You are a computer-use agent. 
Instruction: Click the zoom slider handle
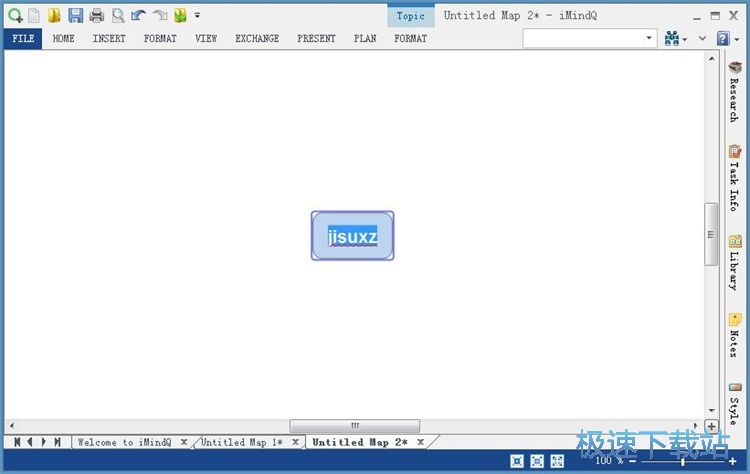683,462
